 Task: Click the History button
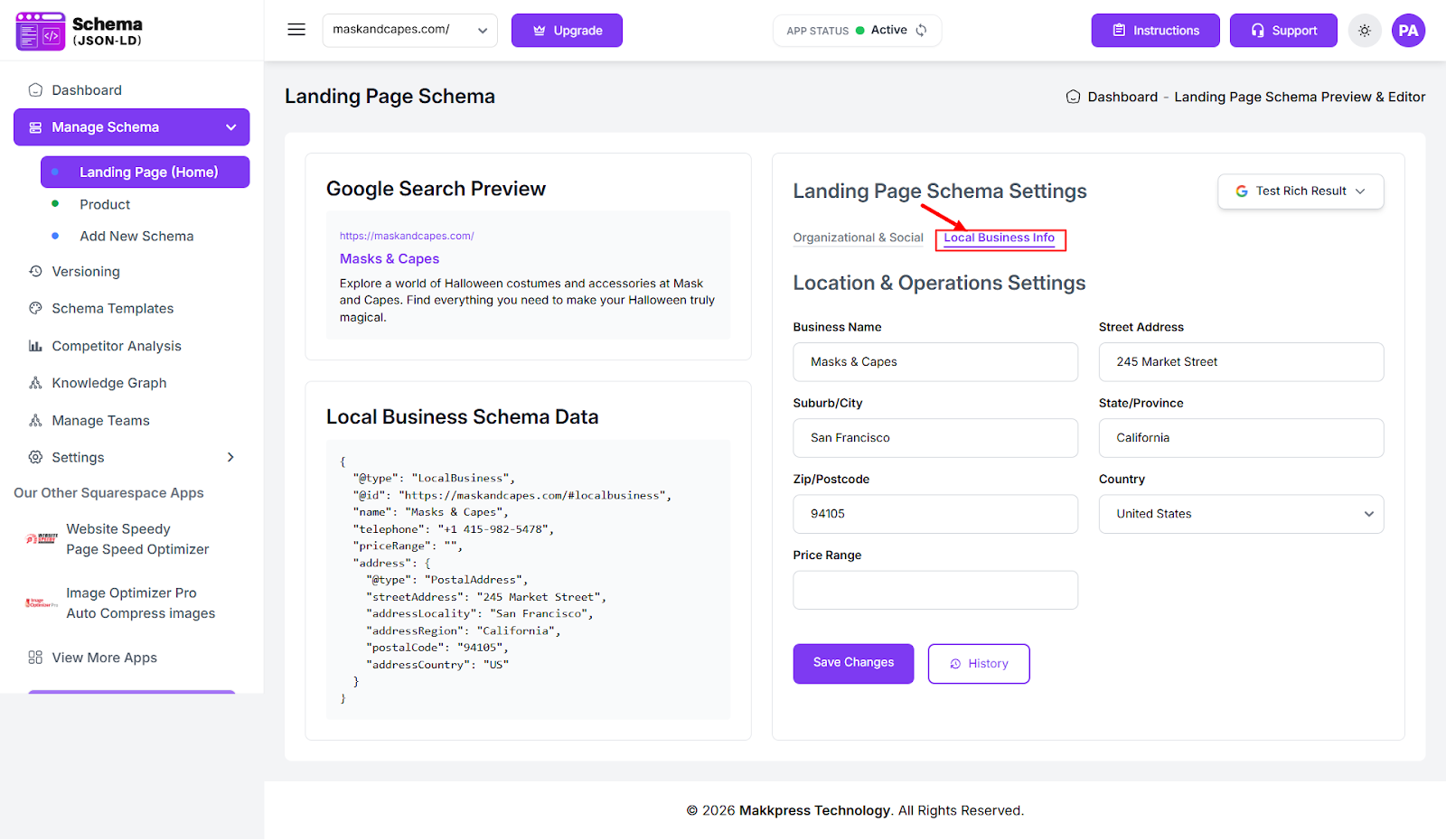click(978, 664)
